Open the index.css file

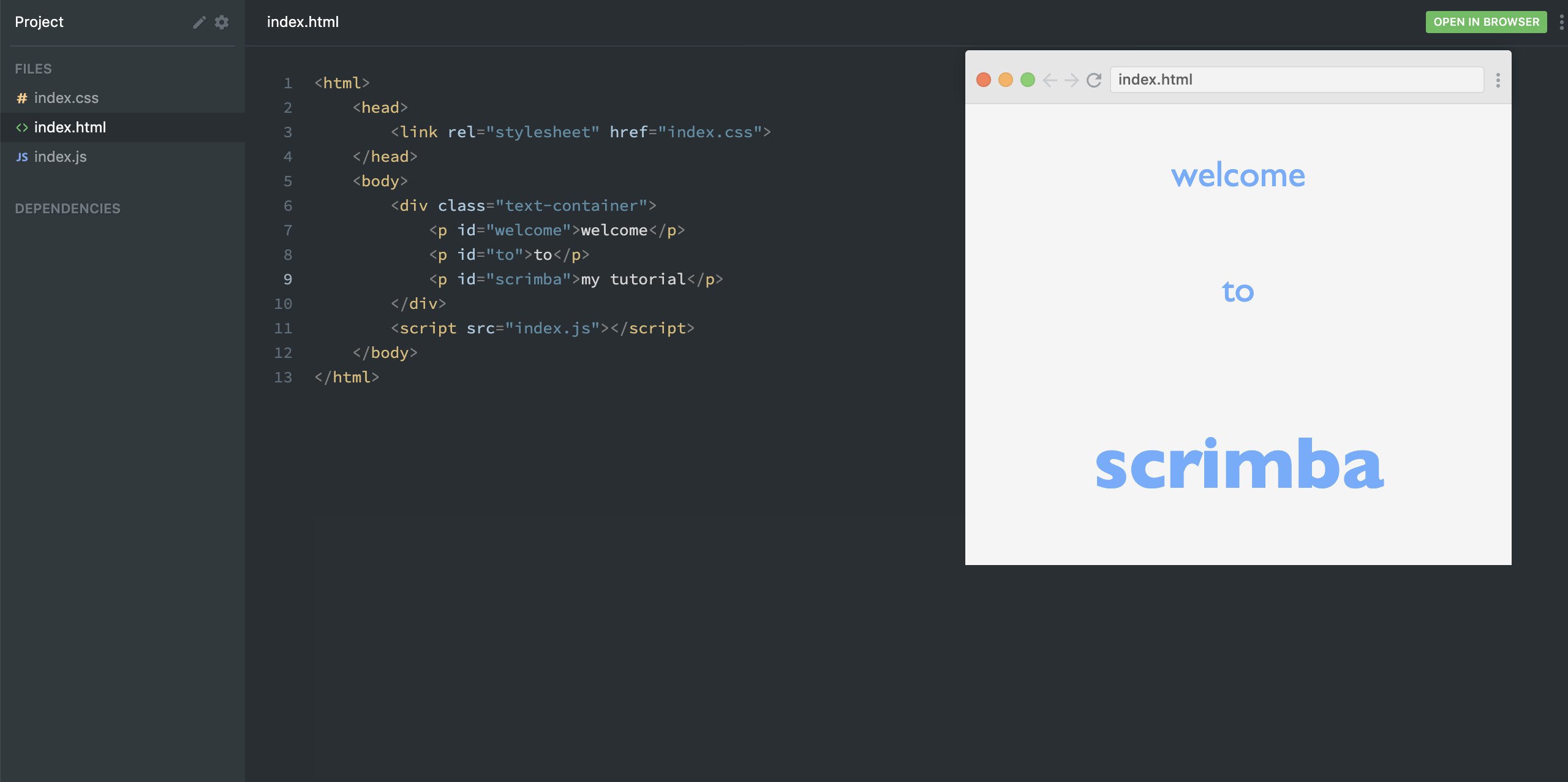pyautogui.click(x=123, y=98)
